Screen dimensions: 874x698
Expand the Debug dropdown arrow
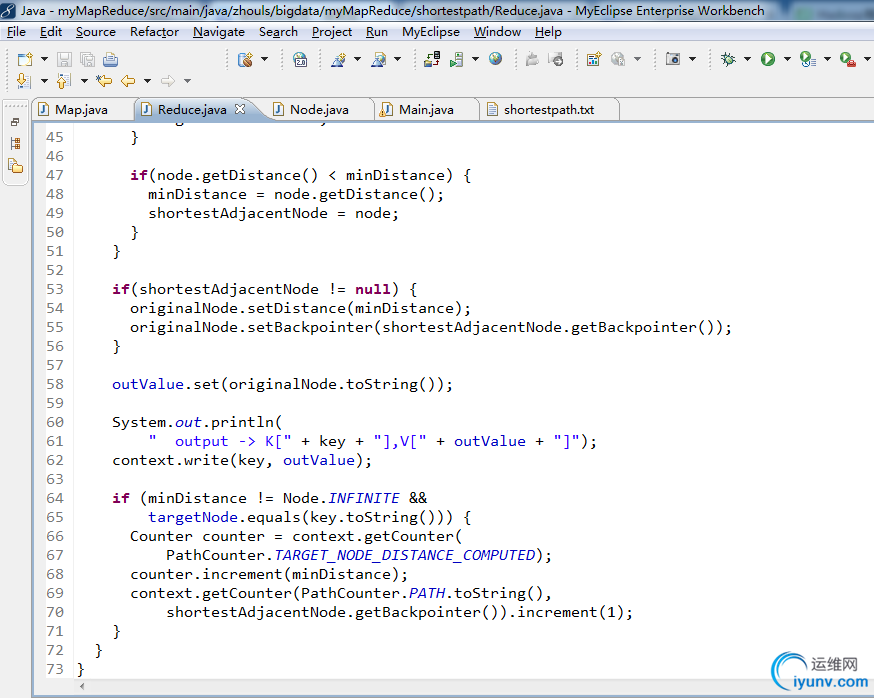747,59
